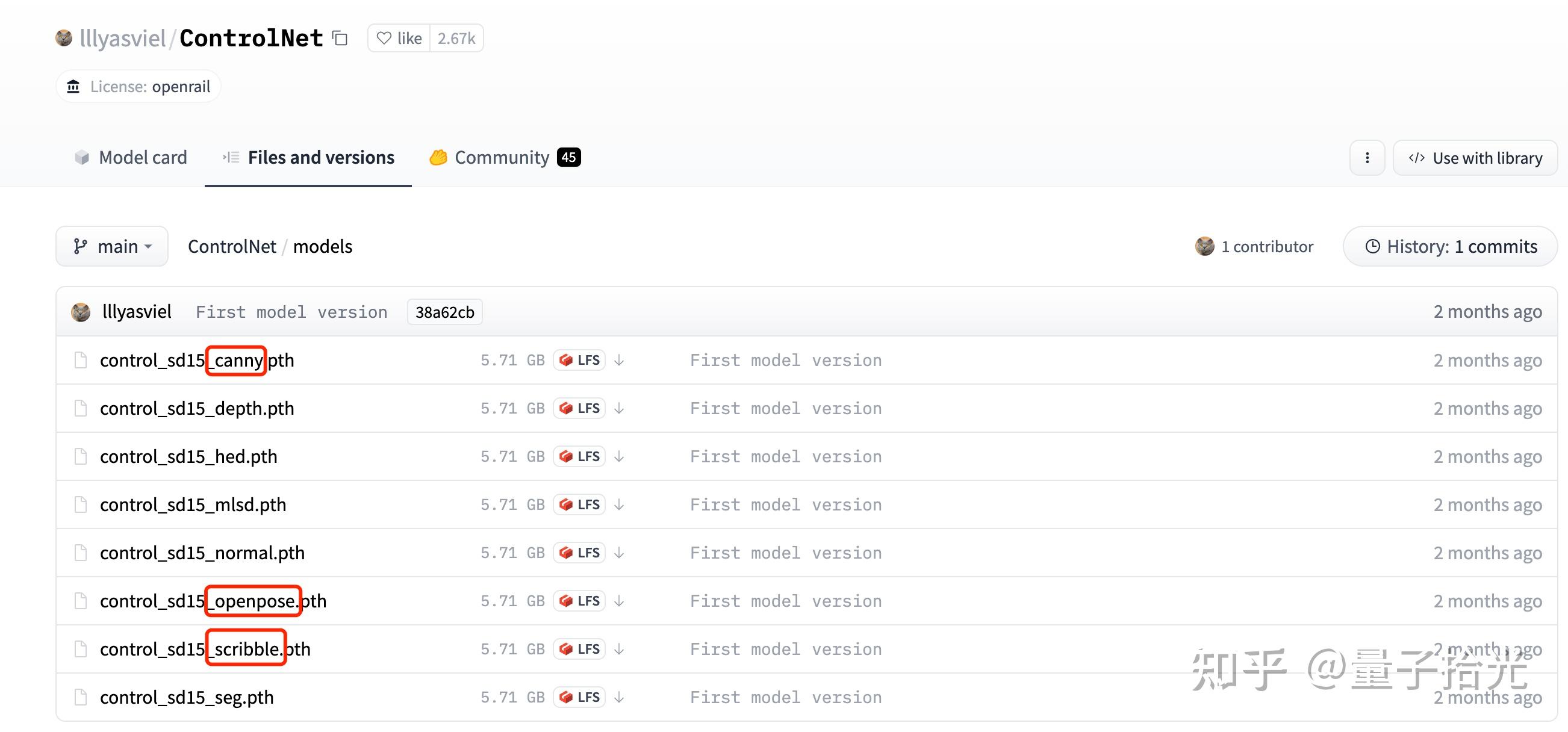Open the control_sd15_scribble.pth file
Image resolution: width=1568 pixels, height=732 pixels.
coord(205,650)
